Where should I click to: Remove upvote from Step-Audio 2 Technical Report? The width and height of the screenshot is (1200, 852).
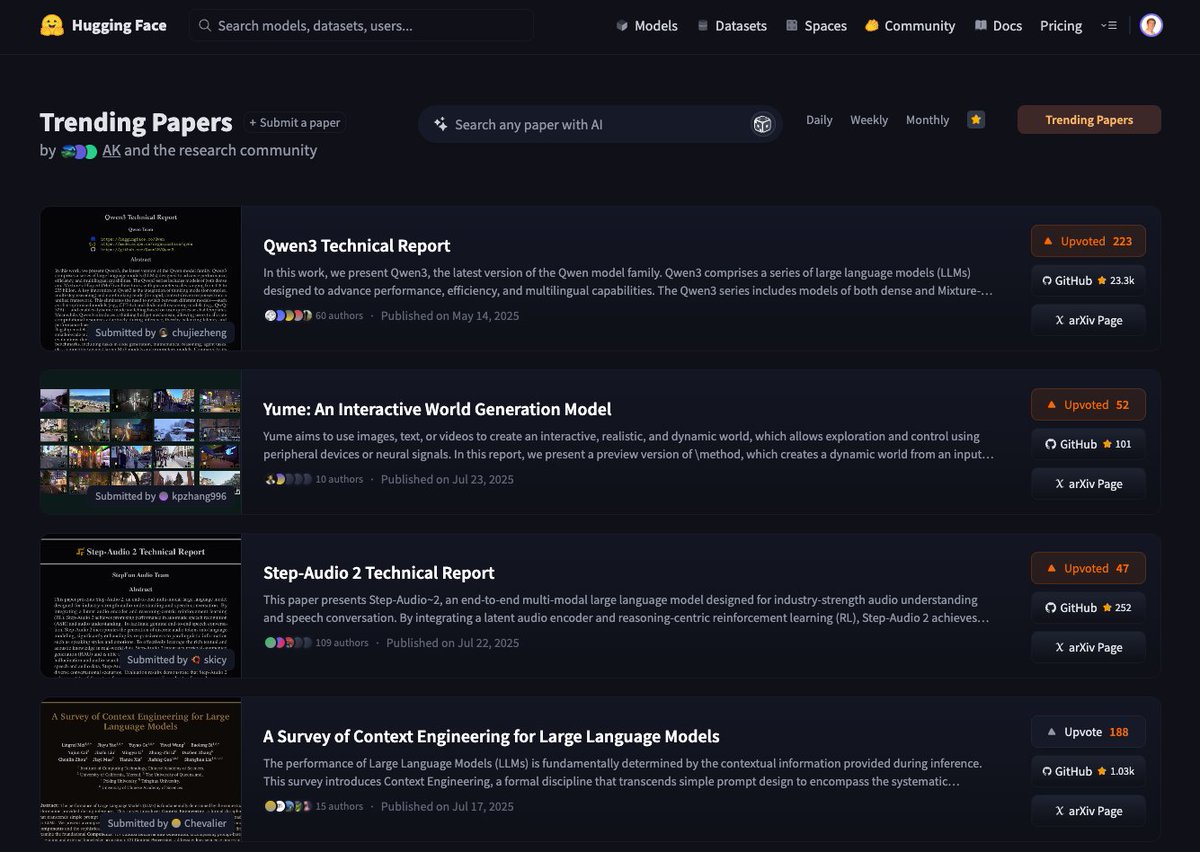coord(1088,568)
